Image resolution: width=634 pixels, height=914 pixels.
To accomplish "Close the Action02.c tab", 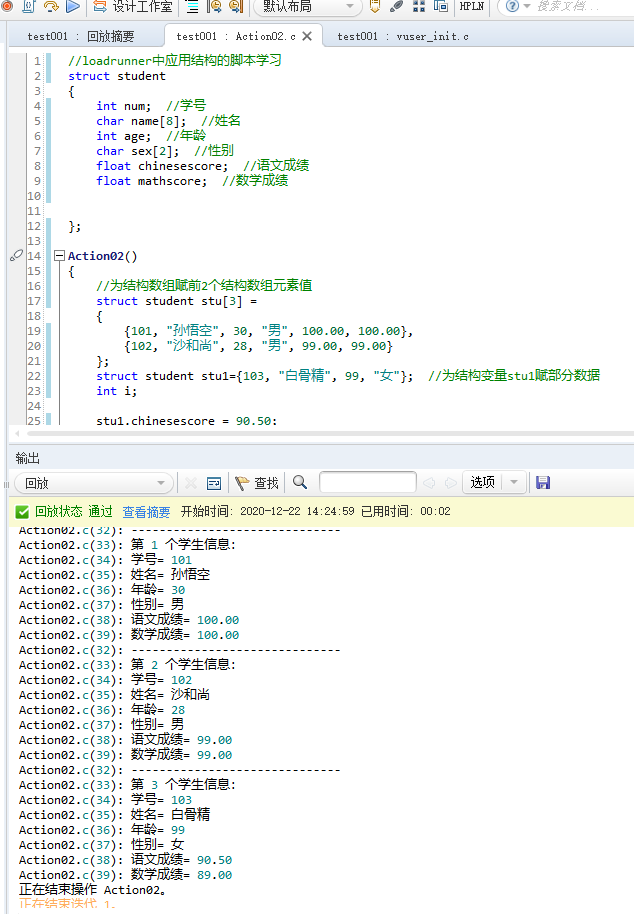I will pyautogui.click(x=307, y=36).
